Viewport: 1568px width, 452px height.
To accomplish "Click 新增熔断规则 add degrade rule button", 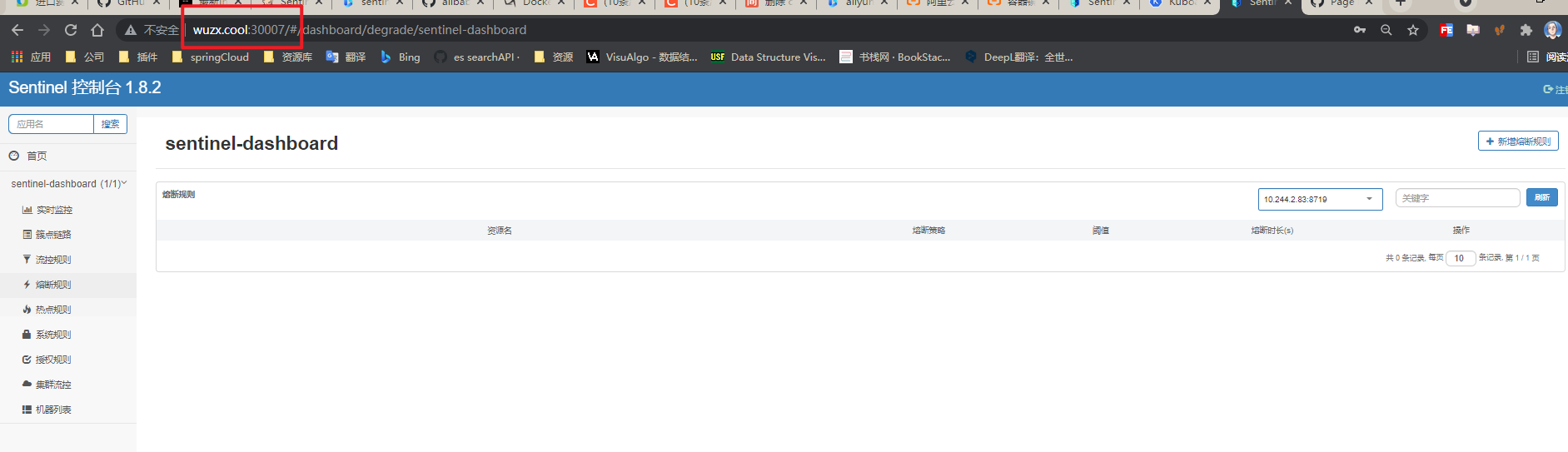I will coord(1518,142).
